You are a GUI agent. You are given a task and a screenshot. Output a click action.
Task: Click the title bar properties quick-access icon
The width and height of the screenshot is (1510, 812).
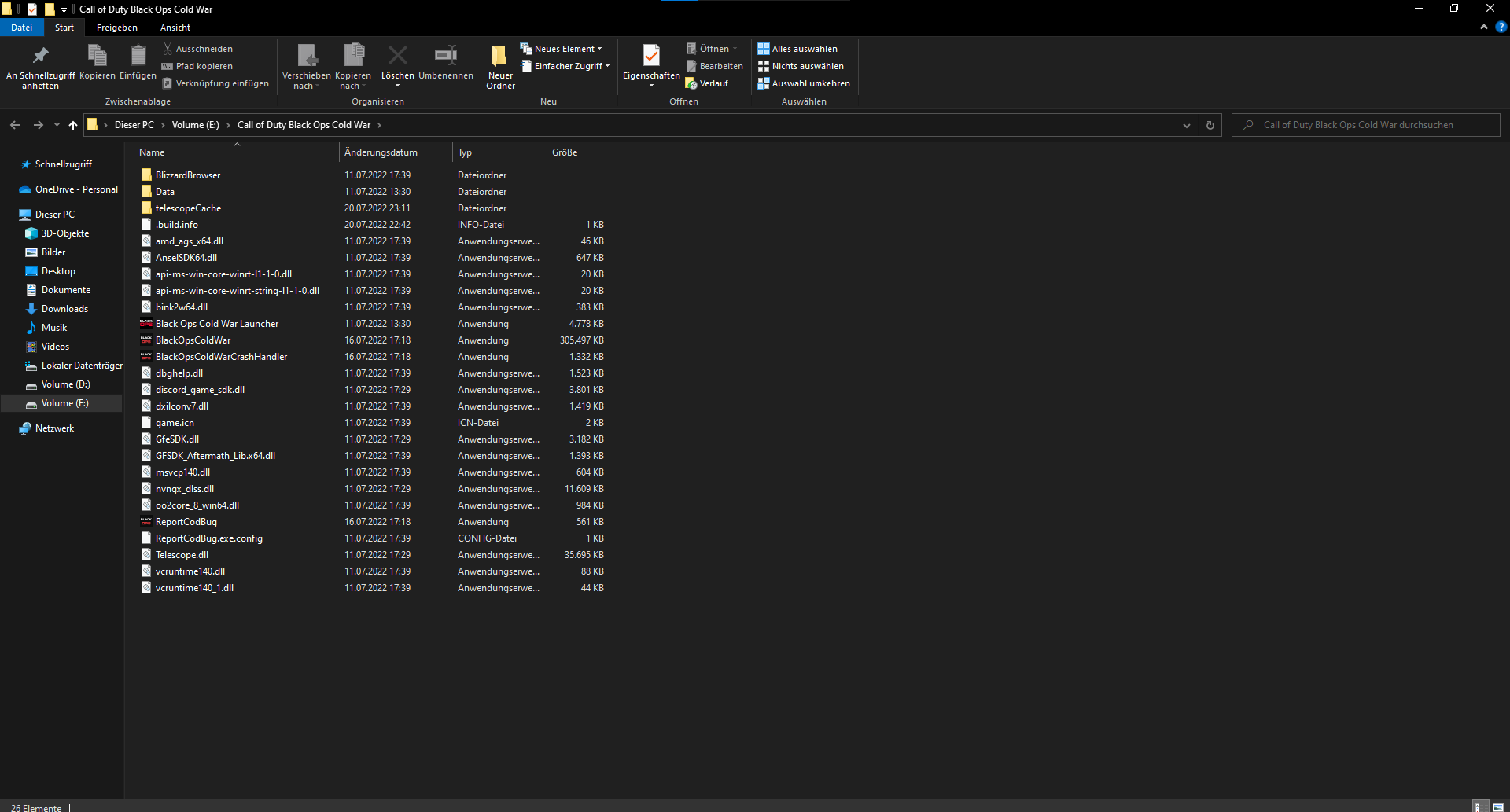click(32, 9)
